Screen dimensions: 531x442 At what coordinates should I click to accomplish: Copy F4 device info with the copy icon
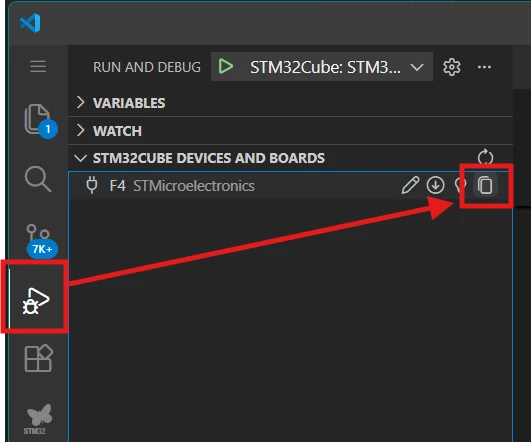point(485,185)
